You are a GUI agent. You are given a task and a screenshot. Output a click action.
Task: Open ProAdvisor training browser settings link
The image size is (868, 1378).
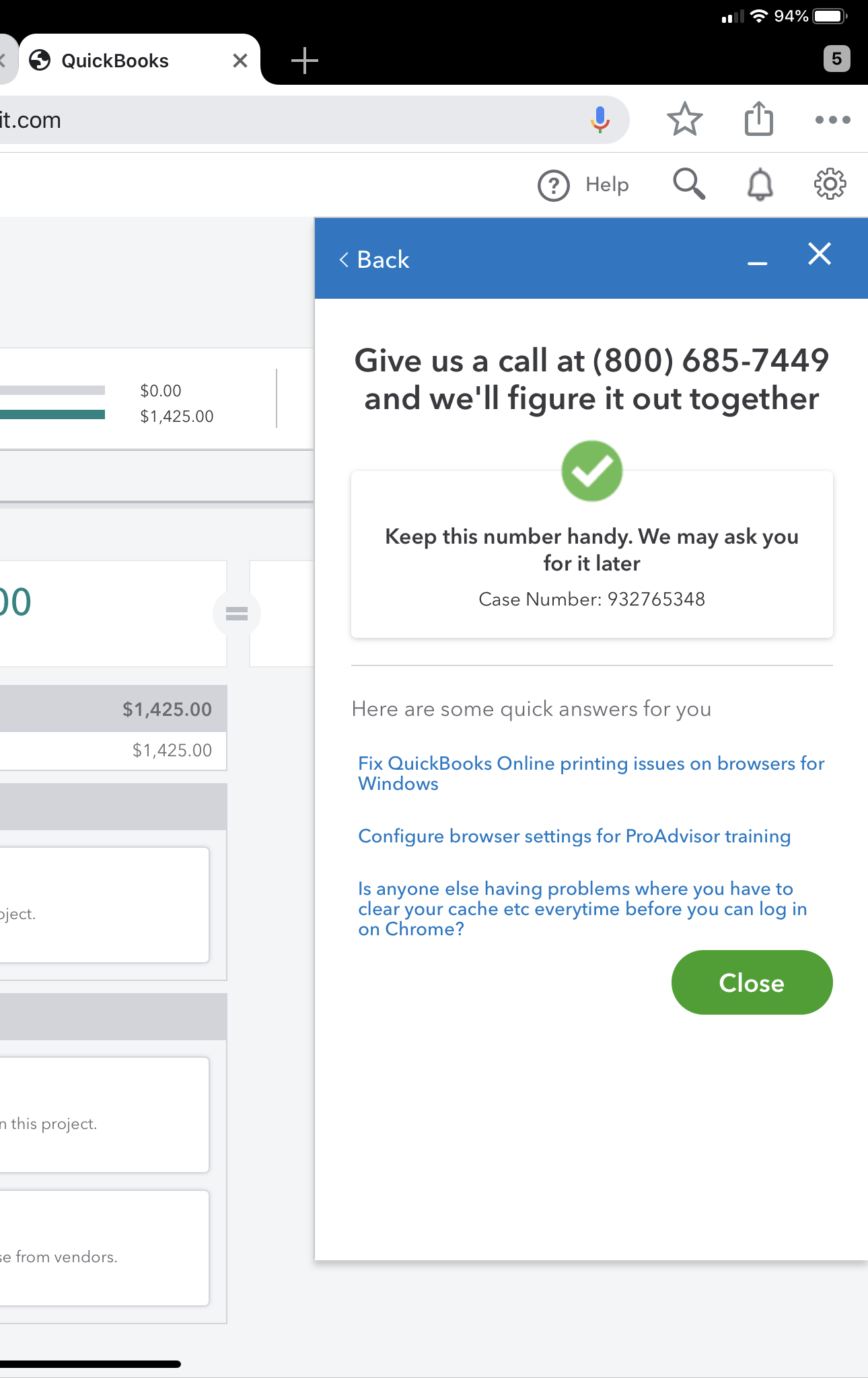(x=574, y=836)
